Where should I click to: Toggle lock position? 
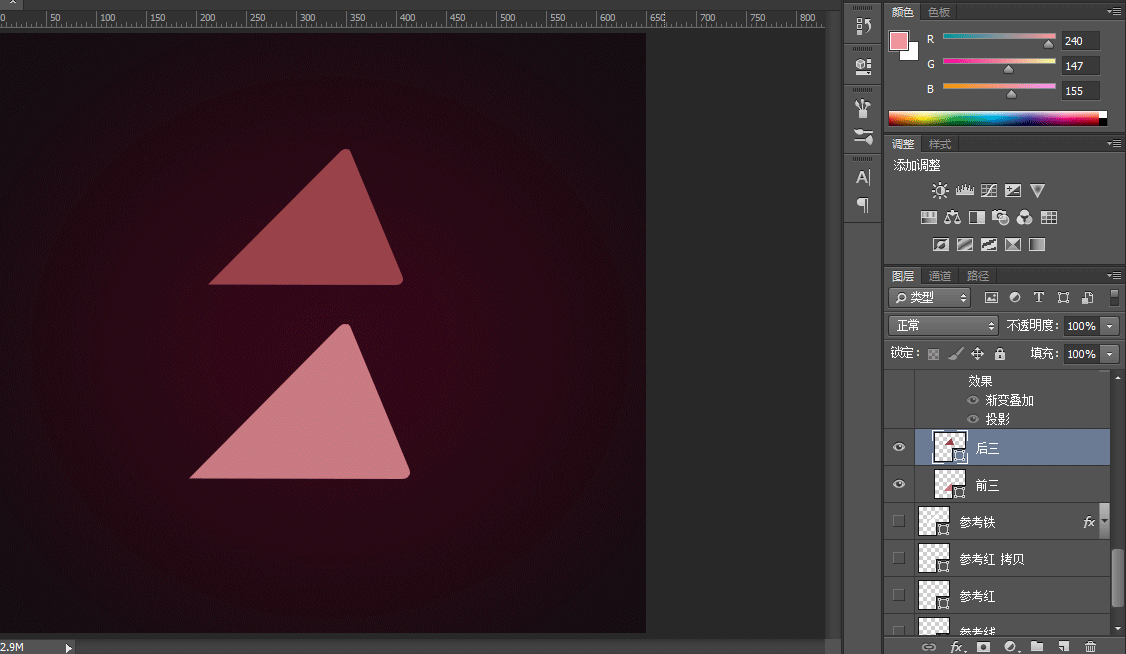[977, 354]
